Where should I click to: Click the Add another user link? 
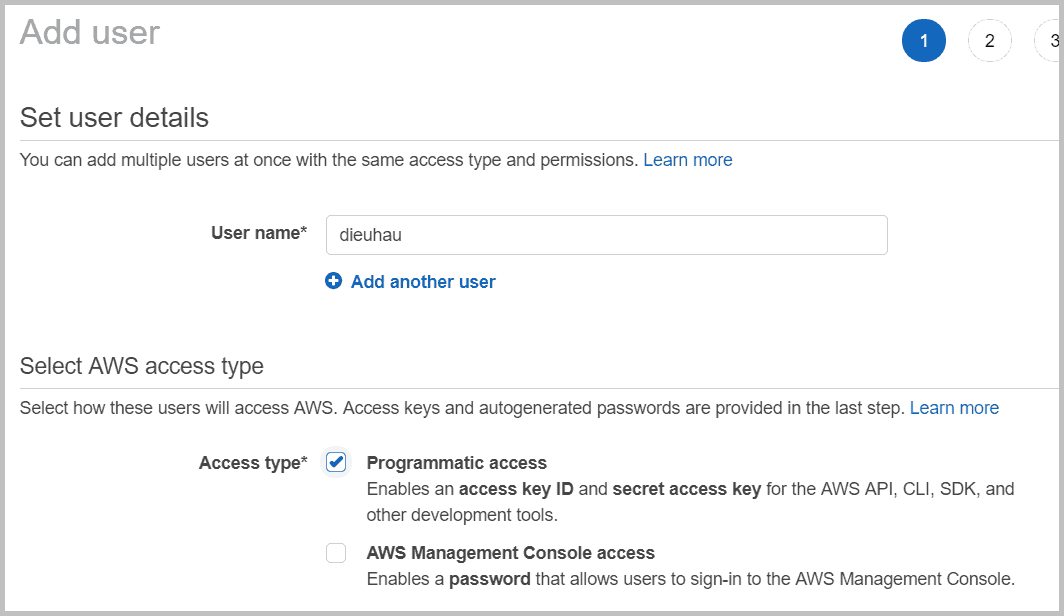tap(423, 282)
